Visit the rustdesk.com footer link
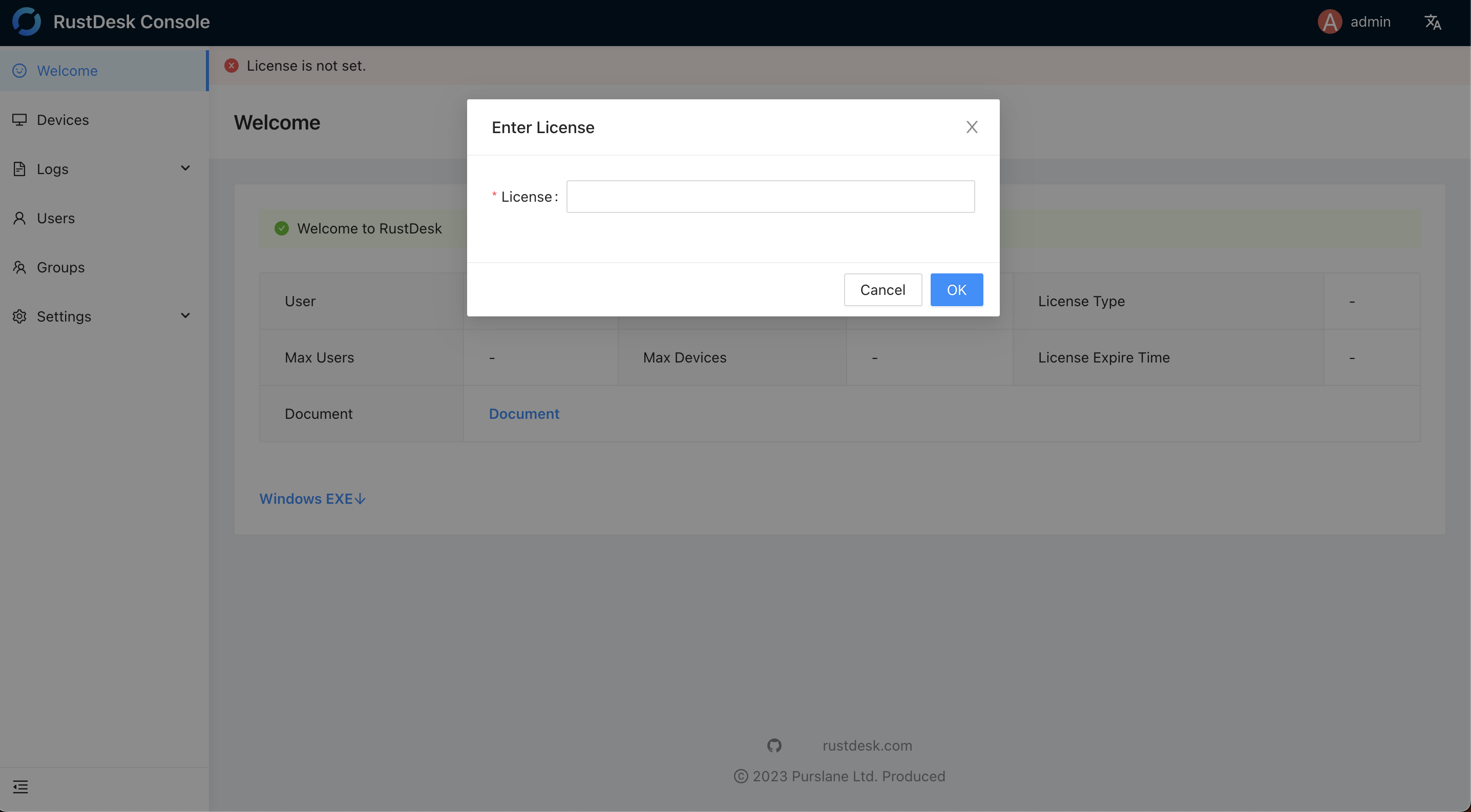 [867, 745]
